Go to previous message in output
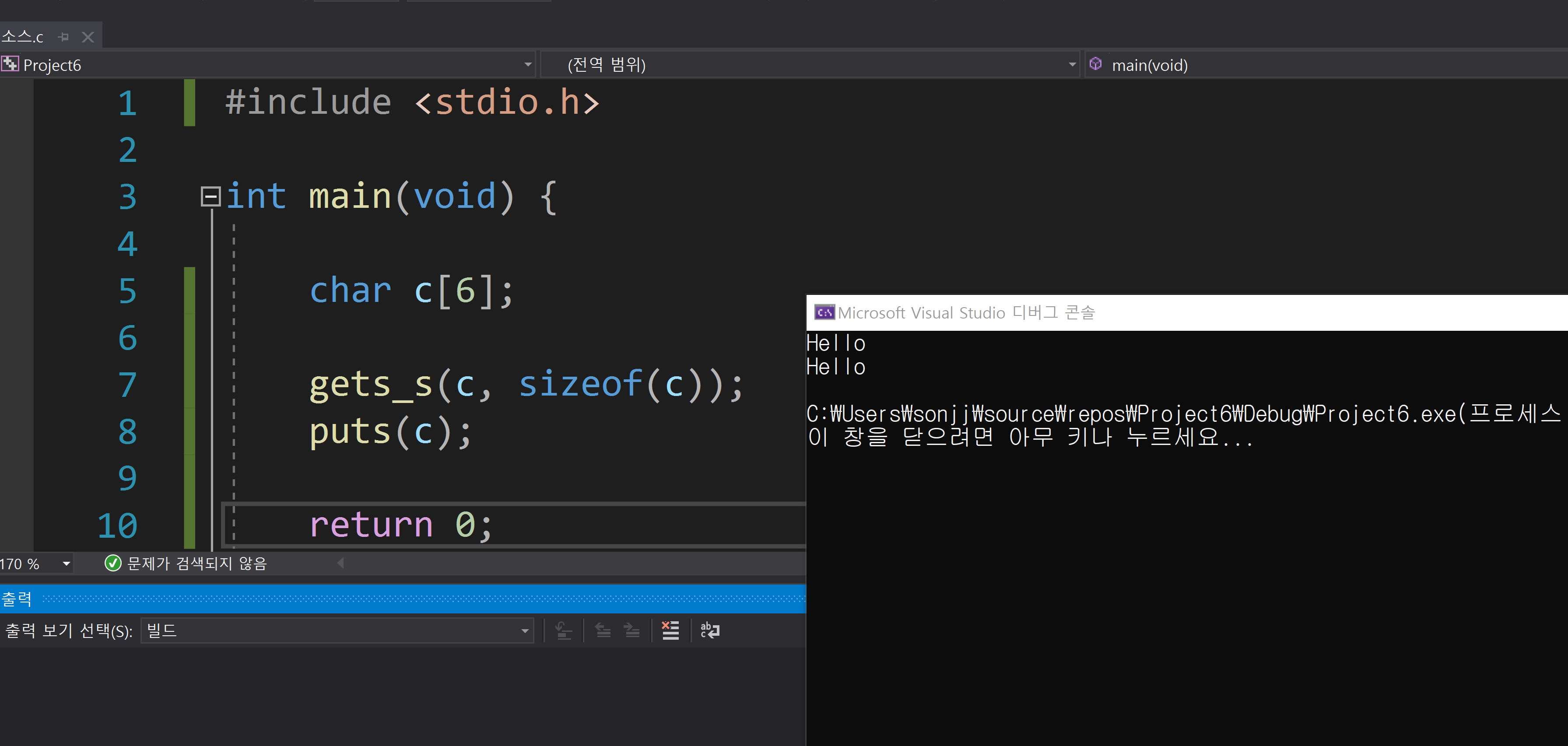Image resolution: width=1568 pixels, height=746 pixels. (603, 630)
